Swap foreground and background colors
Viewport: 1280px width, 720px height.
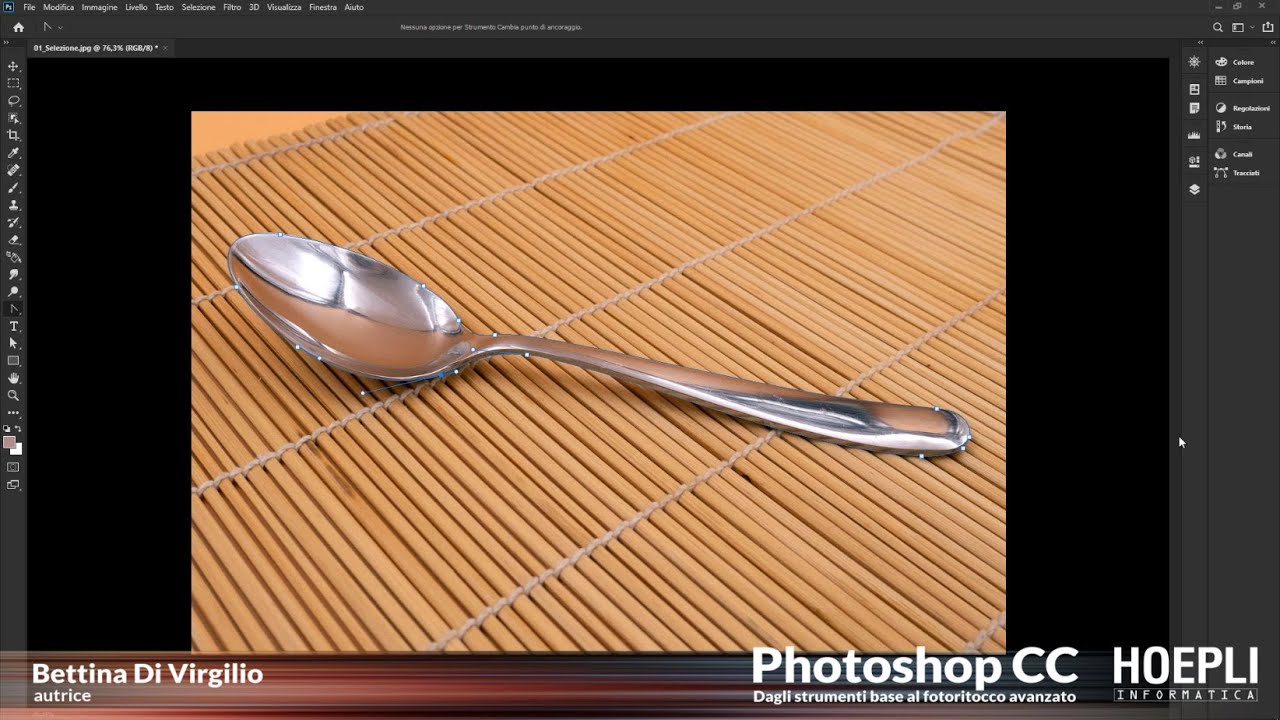click(x=18, y=429)
